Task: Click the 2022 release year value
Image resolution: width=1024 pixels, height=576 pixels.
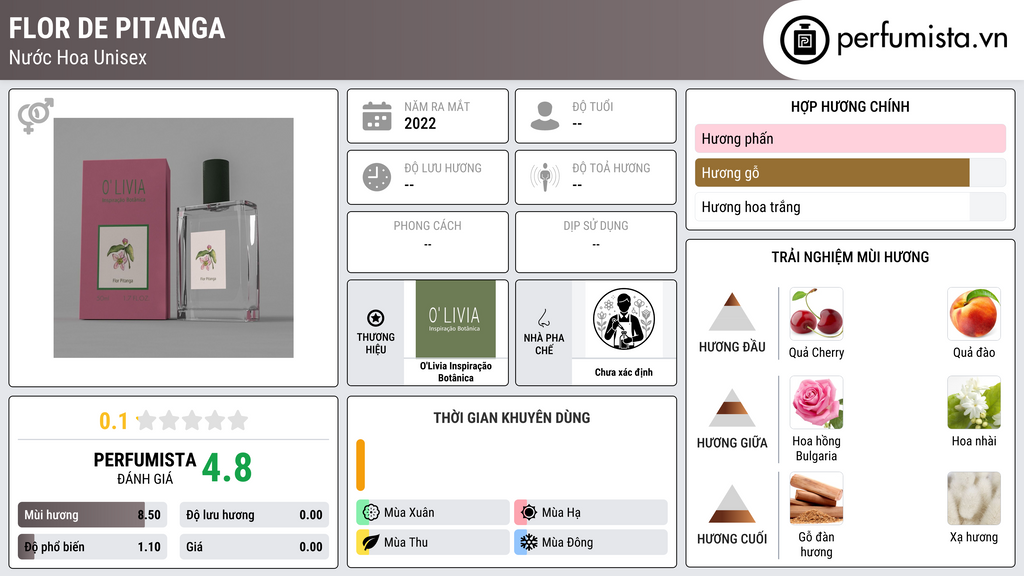Action: coord(420,123)
